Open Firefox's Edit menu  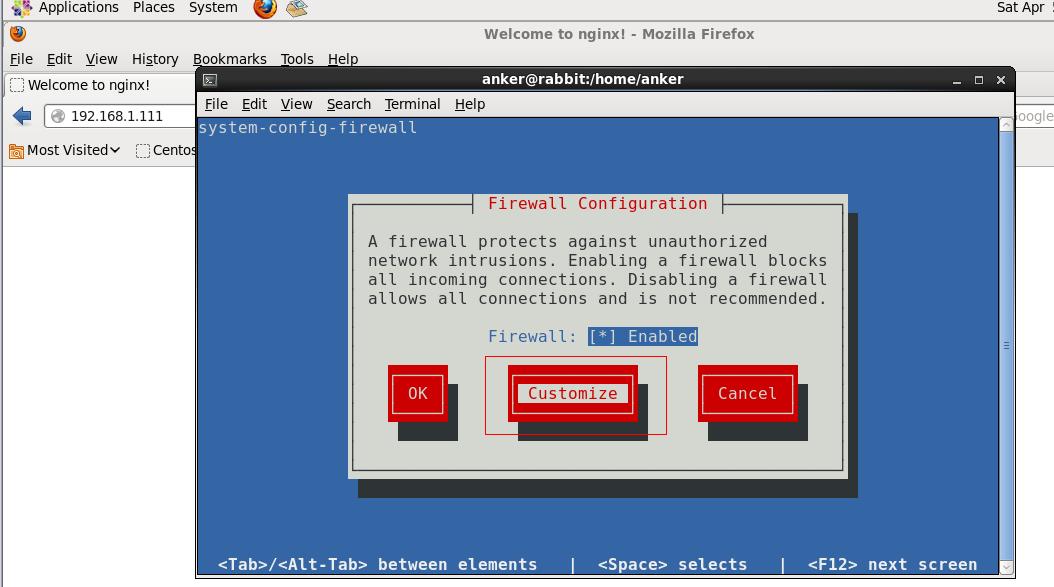pos(59,59)
